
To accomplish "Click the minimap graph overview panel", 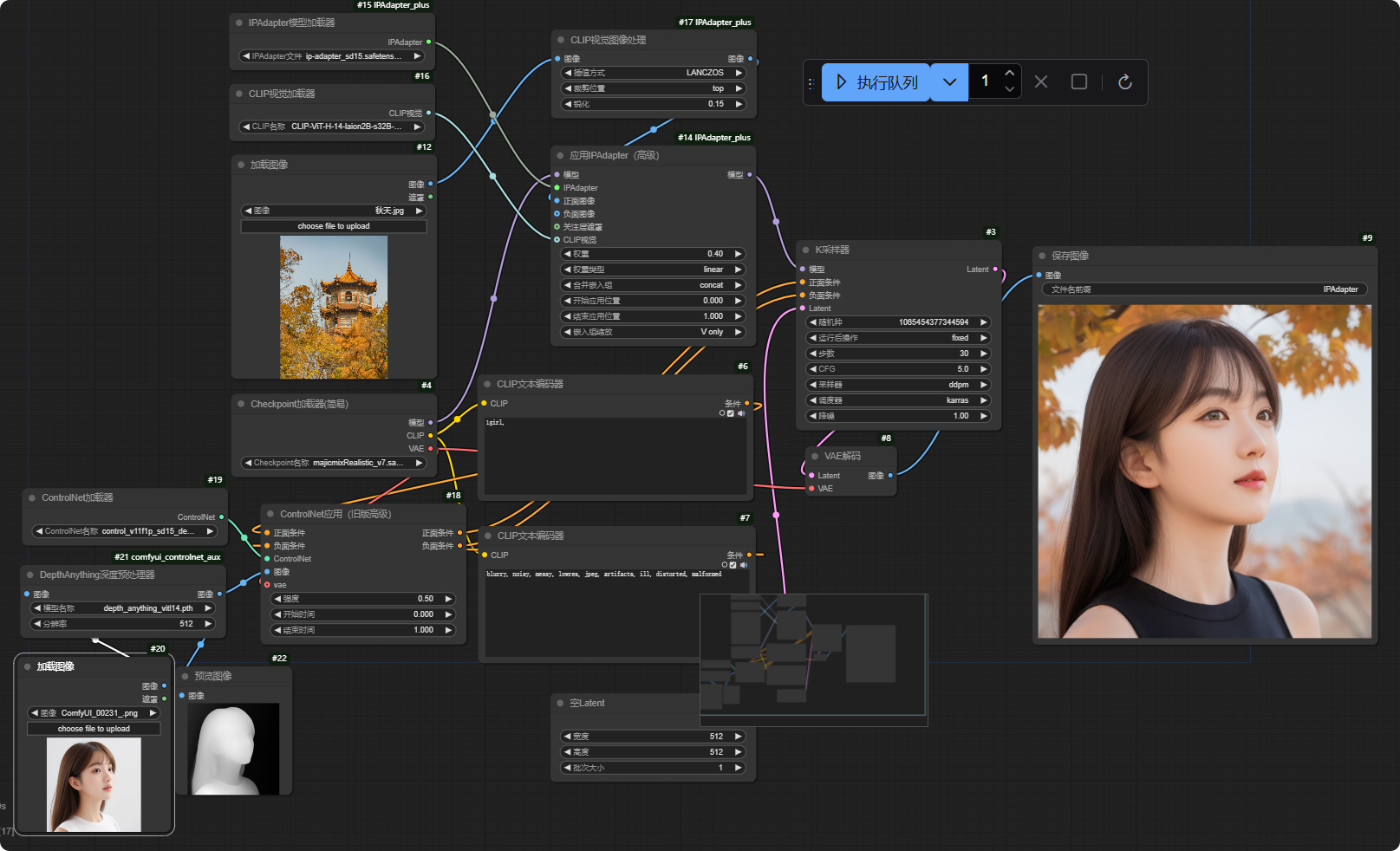I will tap(813, 660).
